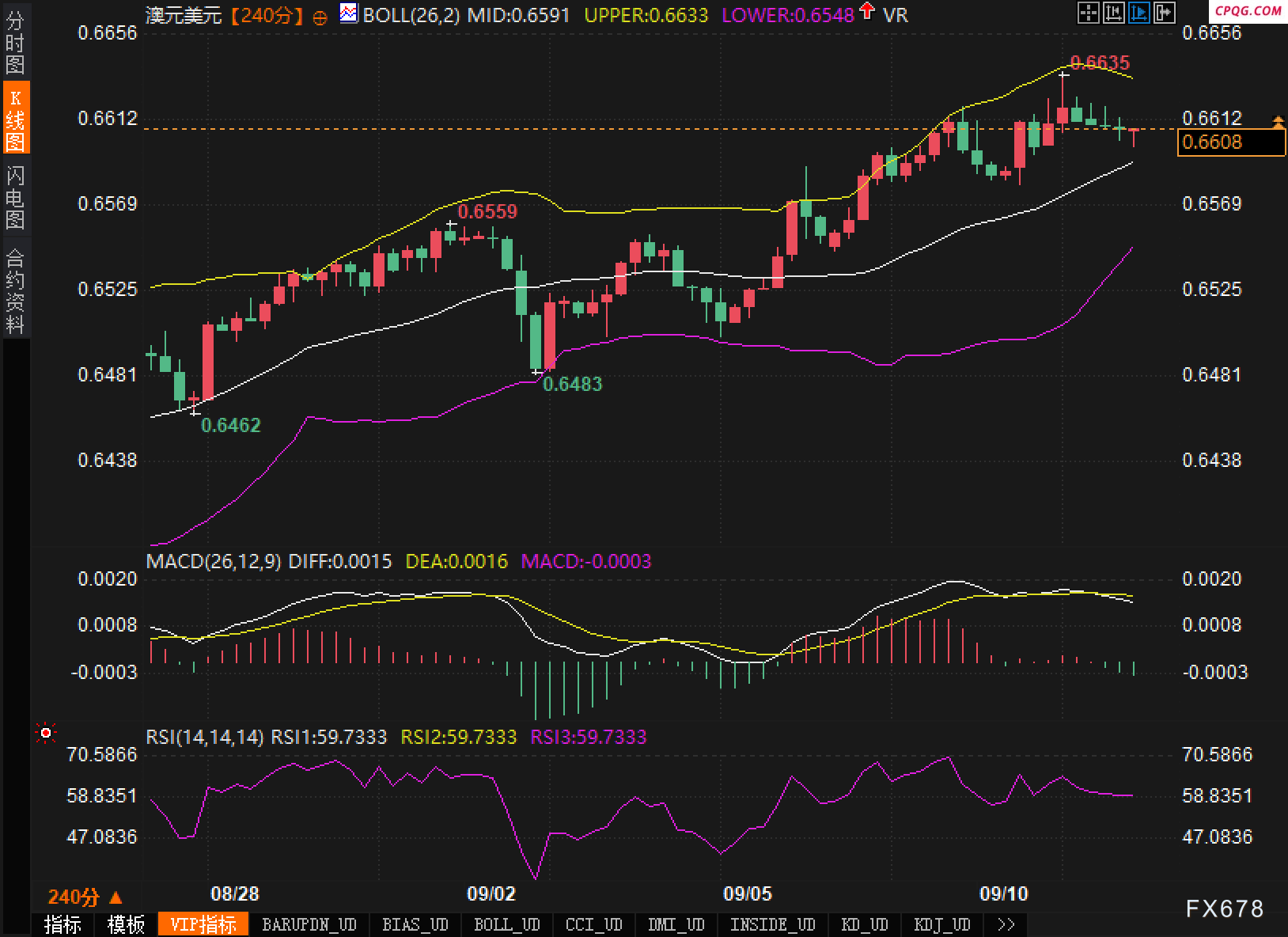Expand more indicators with the >> button
1288x937 pixels.
point(1006,924)
